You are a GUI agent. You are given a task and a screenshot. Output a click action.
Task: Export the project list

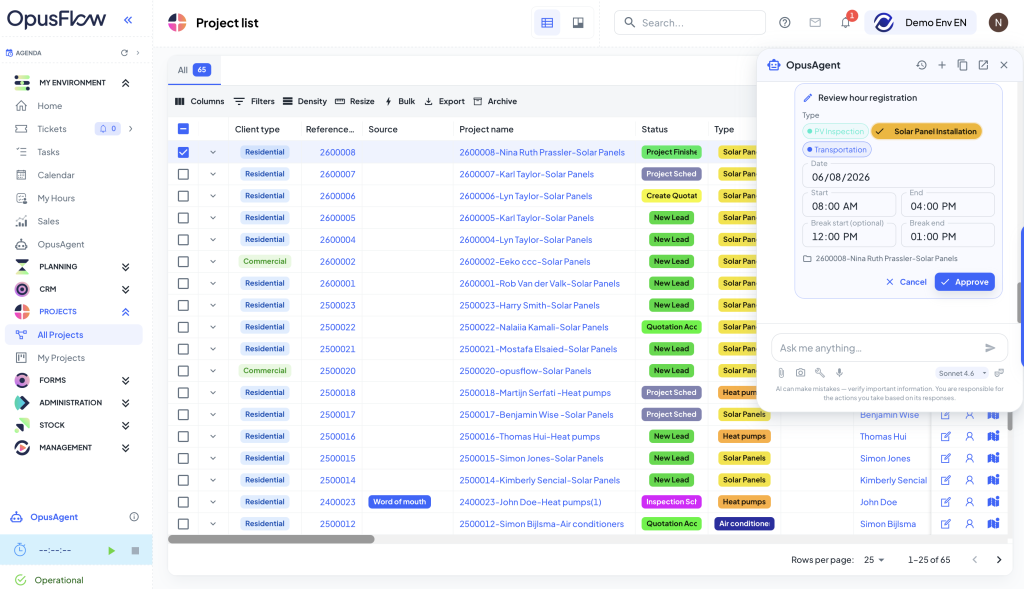click(445, 101)
